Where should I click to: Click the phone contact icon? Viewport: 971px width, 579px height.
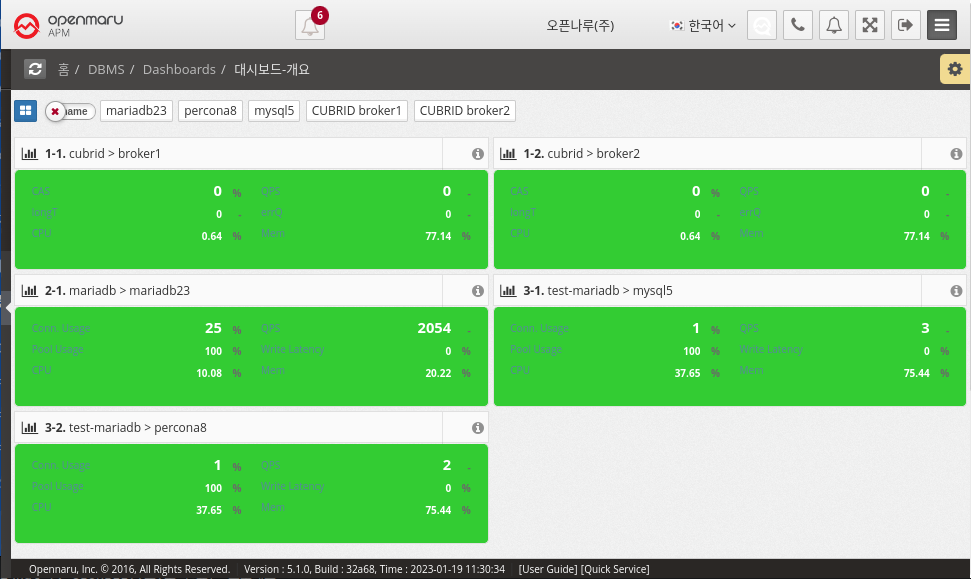click(797, 25)
